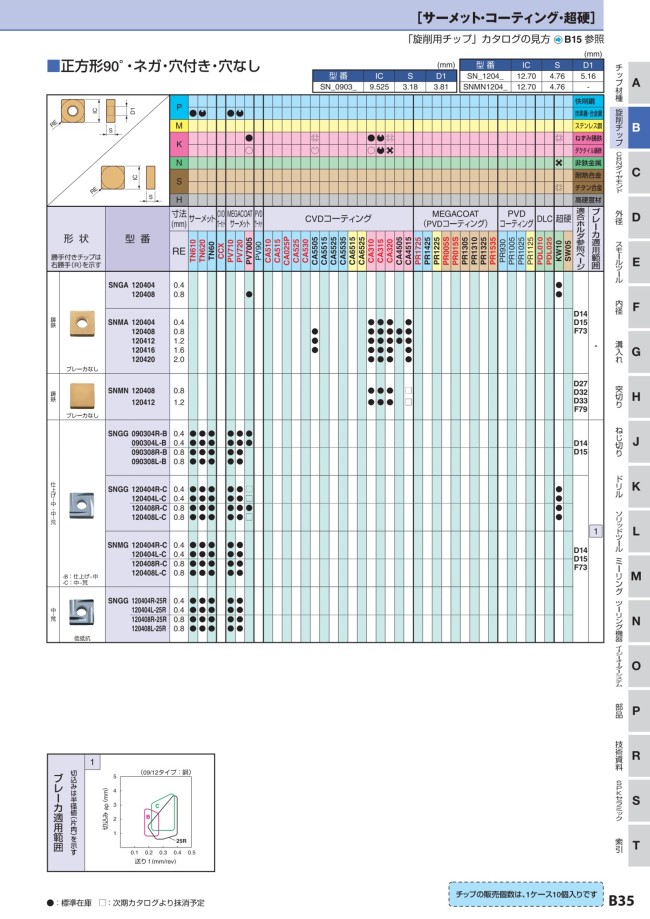Click the small arrow icon beside B15 参照

[557, 40]
